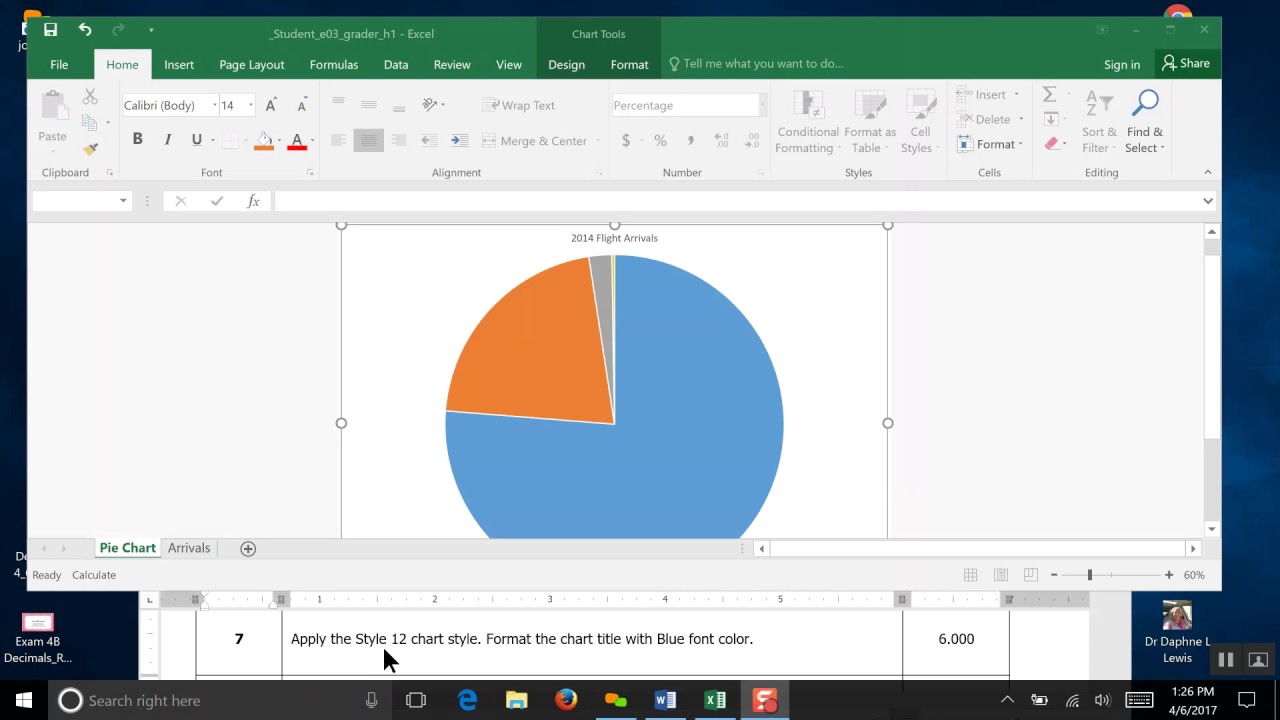Click the Share button
This screenshot has height=720, width=1280.
point(1186,63)
